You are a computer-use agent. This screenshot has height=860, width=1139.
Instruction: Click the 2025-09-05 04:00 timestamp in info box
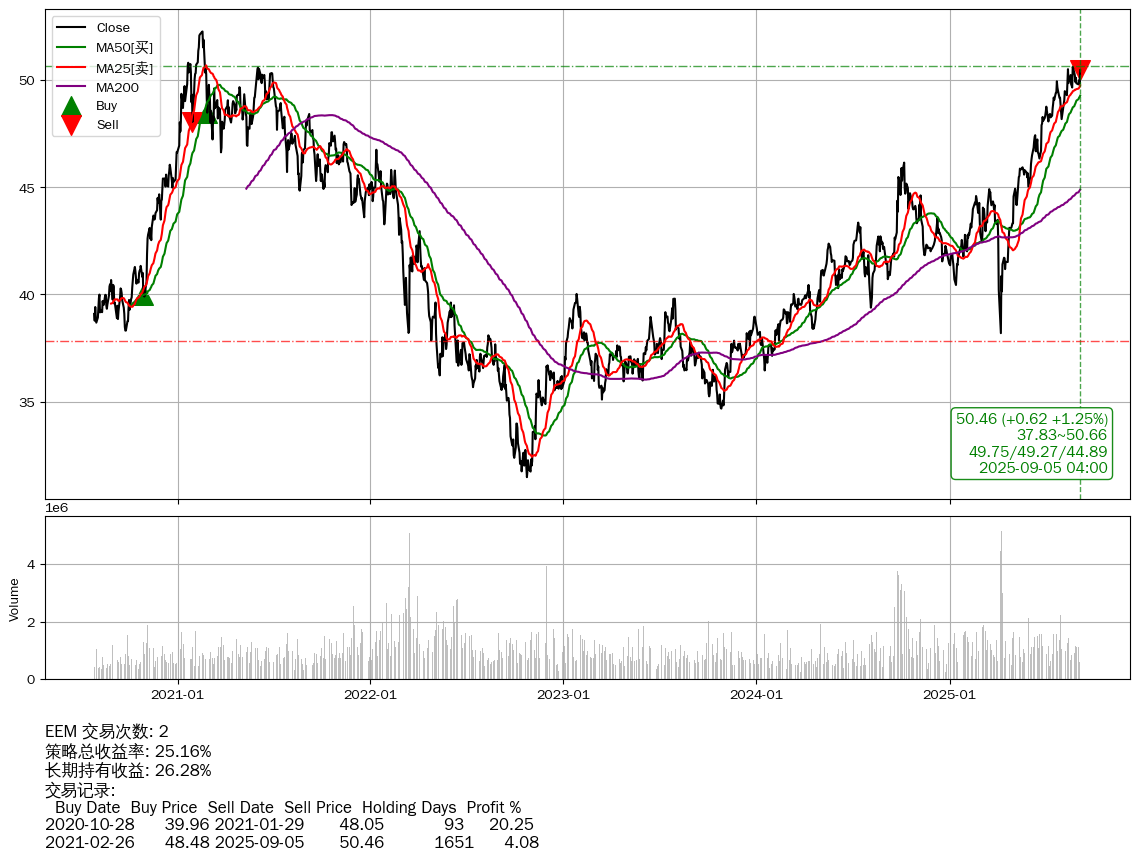point(1043,467)
